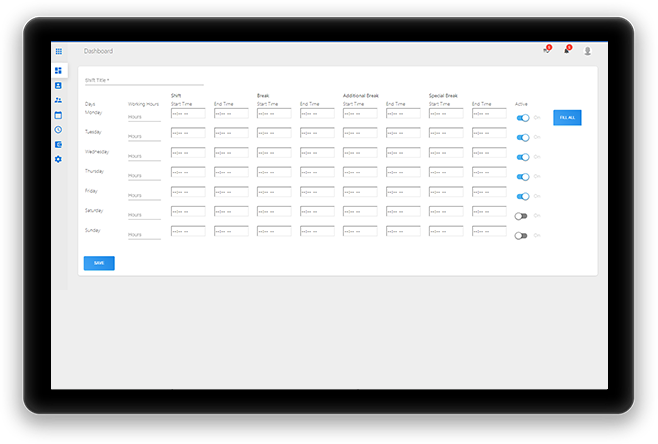Set Monday Shift End Time field

(x=231, y=113)
